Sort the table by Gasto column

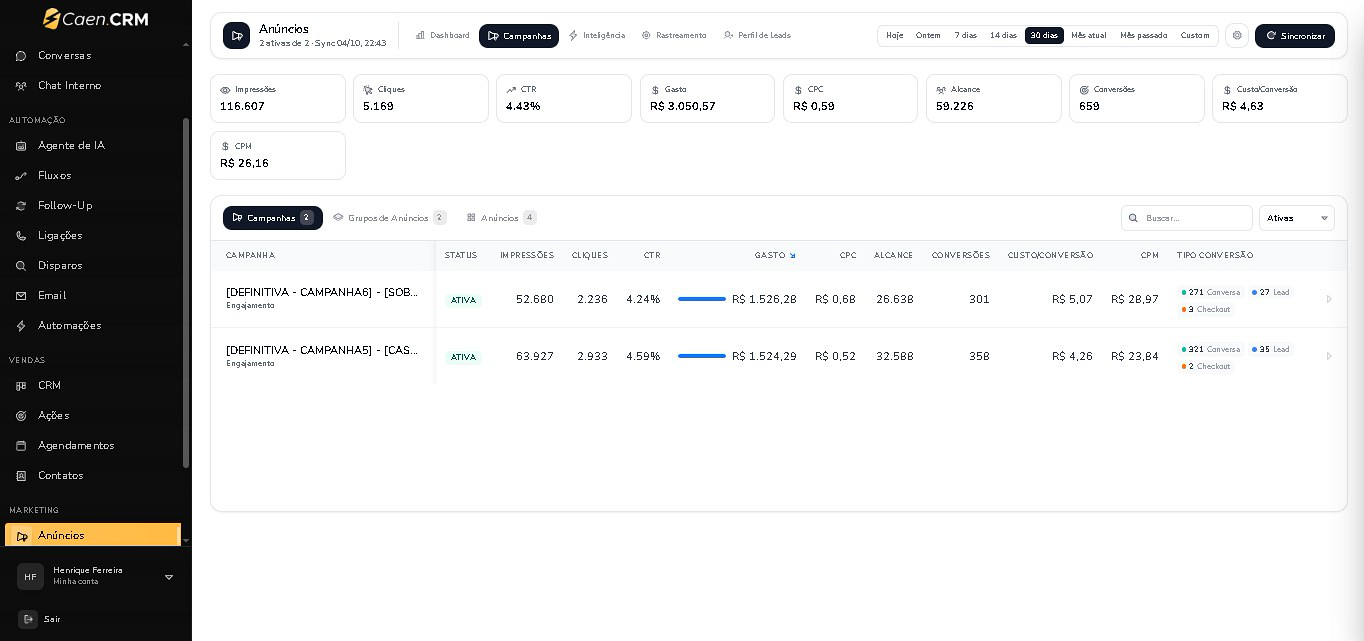[x=775, y=256]
